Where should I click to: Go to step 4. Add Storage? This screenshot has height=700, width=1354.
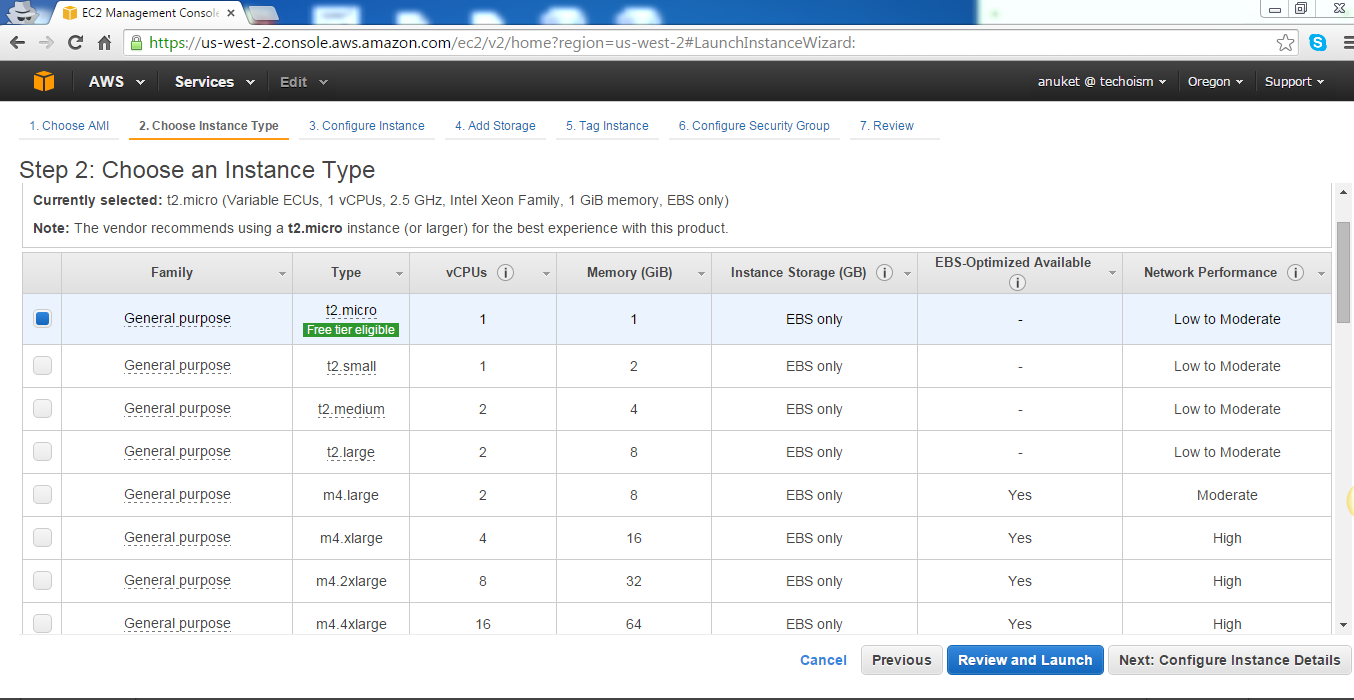click(495, 126)
